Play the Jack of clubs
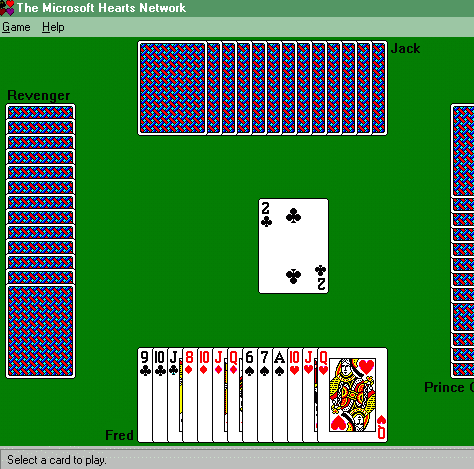This screenshot has width=474, height=469. coord(175,395)
